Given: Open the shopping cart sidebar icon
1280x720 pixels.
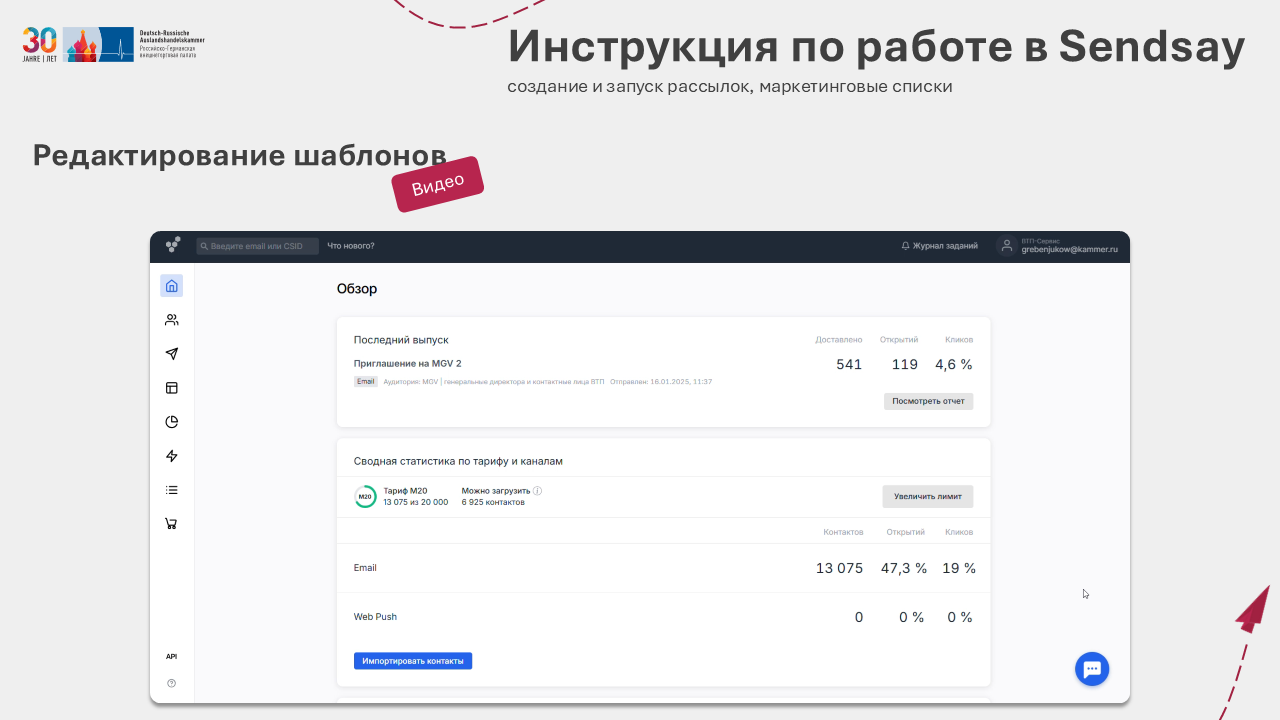Looking at the screenshot, I should click(x=171, y=524).
